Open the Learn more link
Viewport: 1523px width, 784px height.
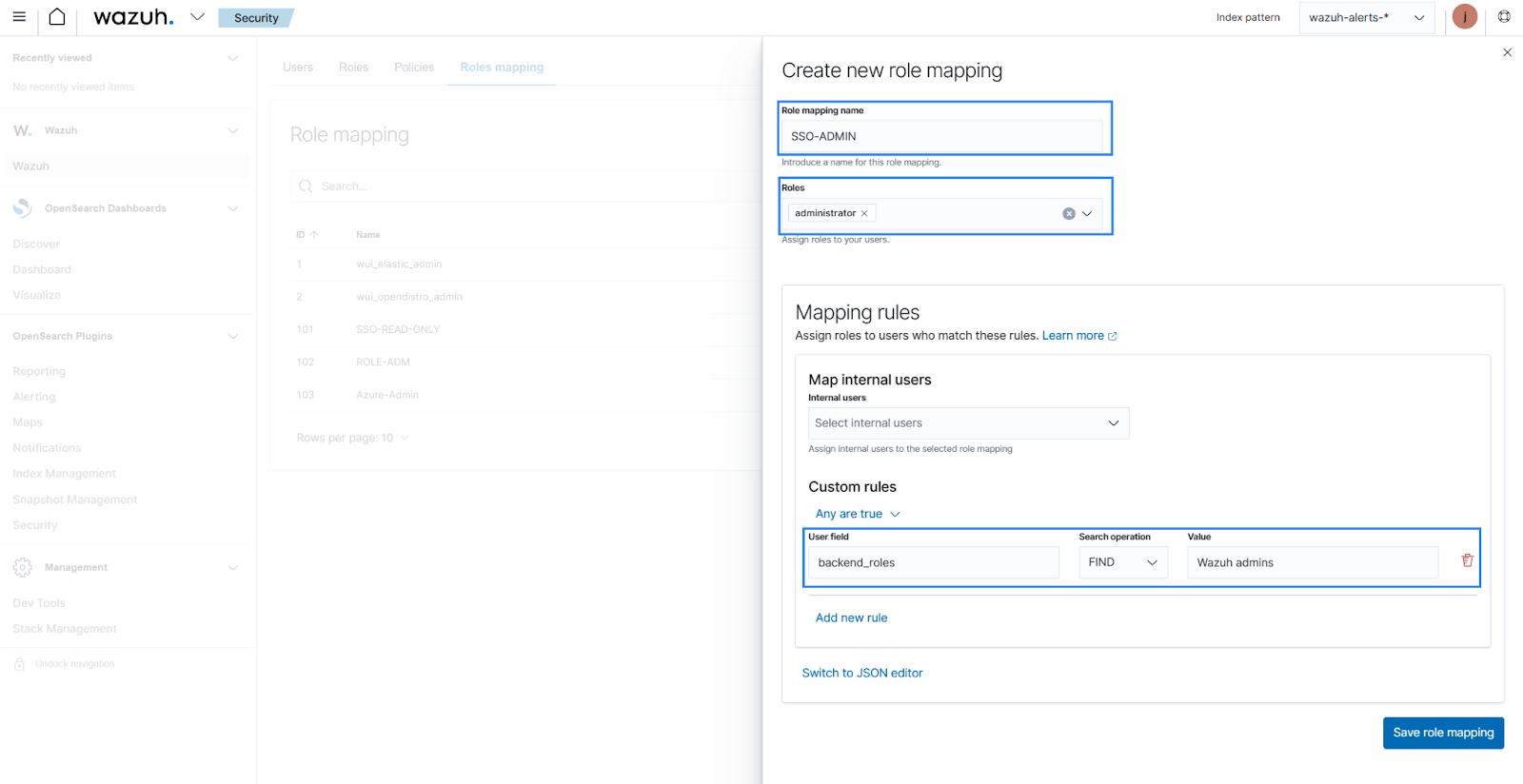(x=1079, y=336)
